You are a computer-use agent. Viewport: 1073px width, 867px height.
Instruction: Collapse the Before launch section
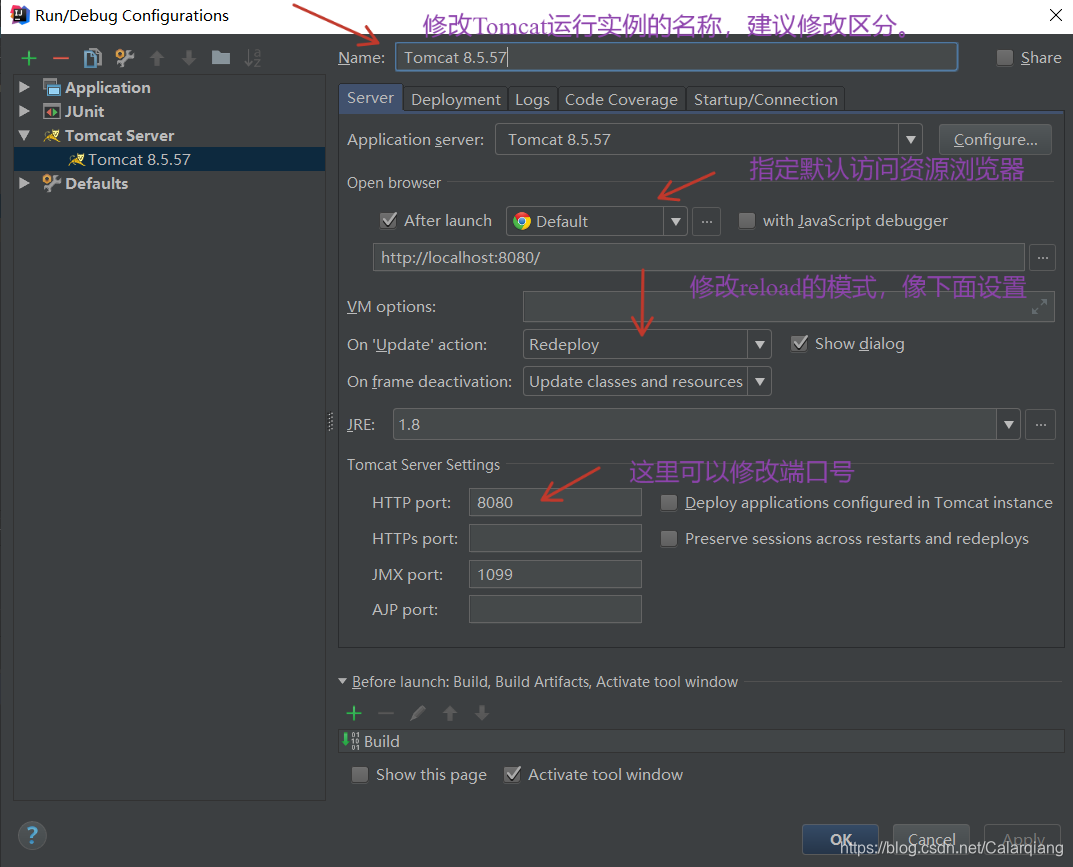click(x=342, y=682)
